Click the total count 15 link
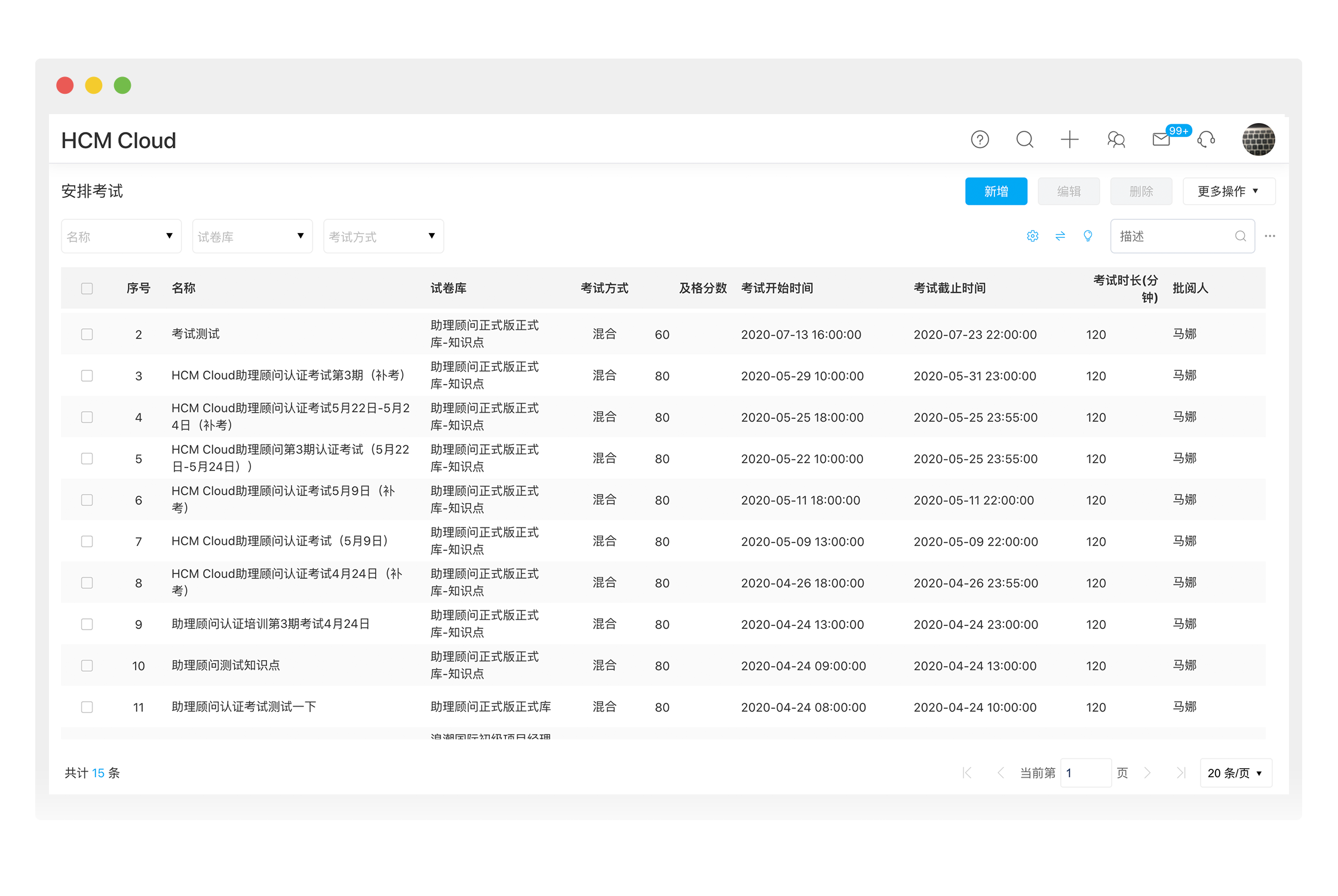This screenshot has height=896, width=1338. click(98, 773)
